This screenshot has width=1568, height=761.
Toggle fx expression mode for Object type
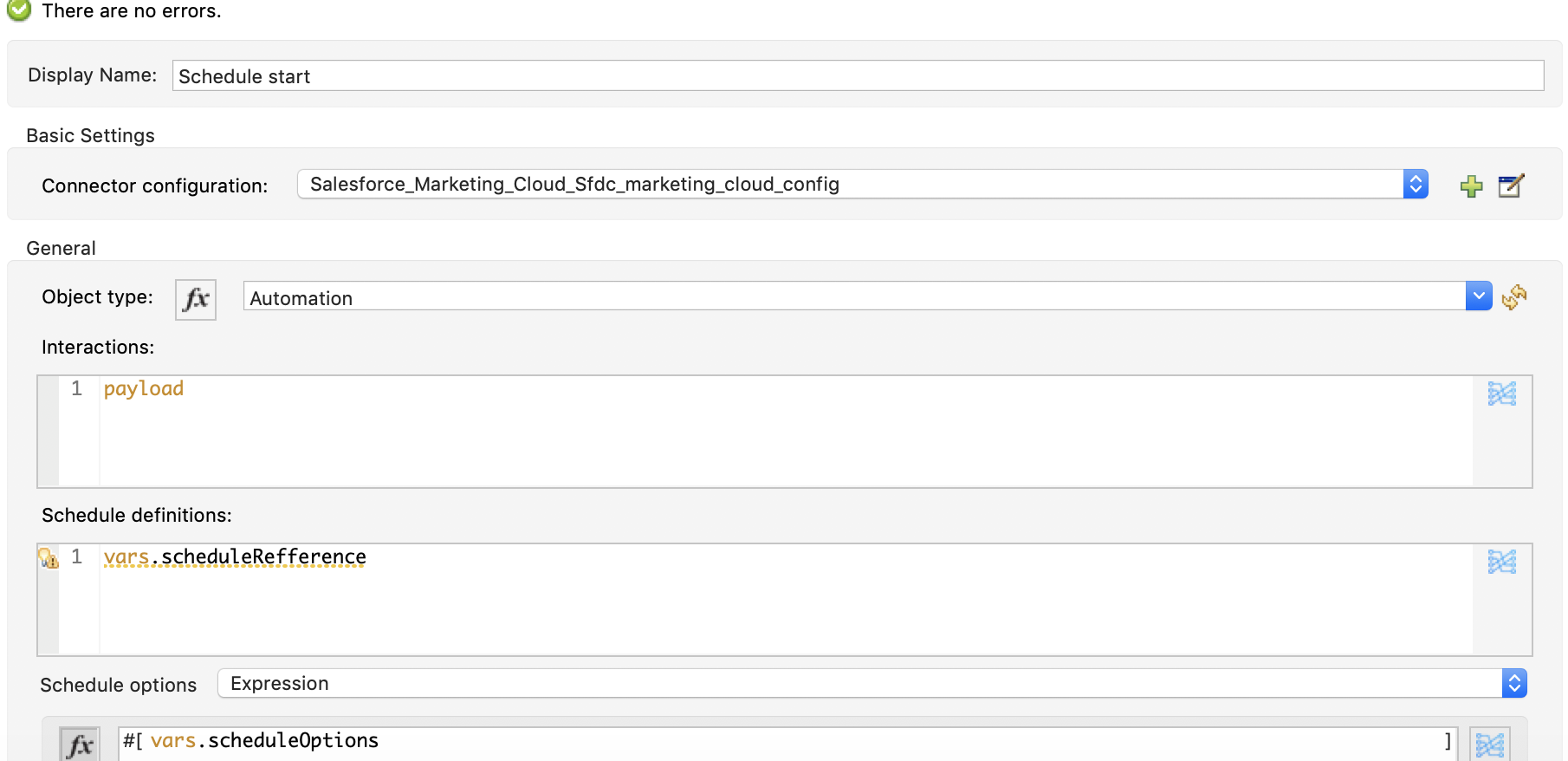pos(195,300)
